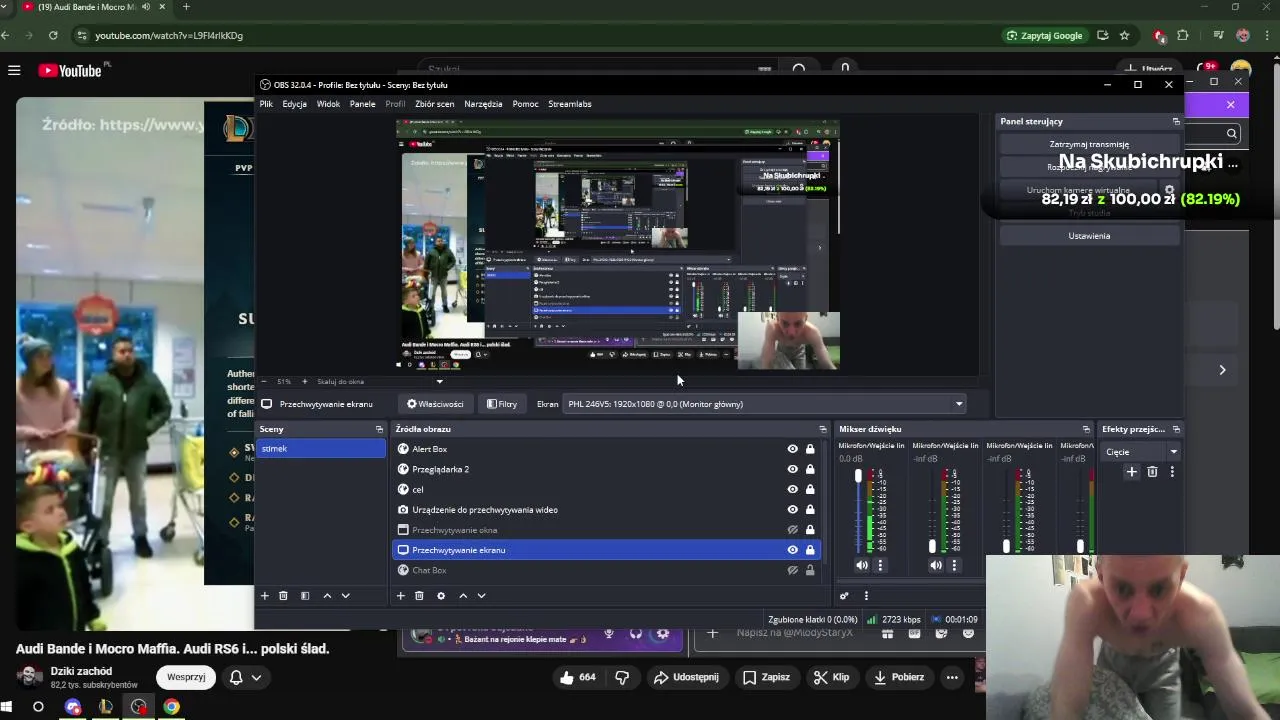Move selected source down arrow
Viewport: 1280px width, 720px height.
click(481, 596)
